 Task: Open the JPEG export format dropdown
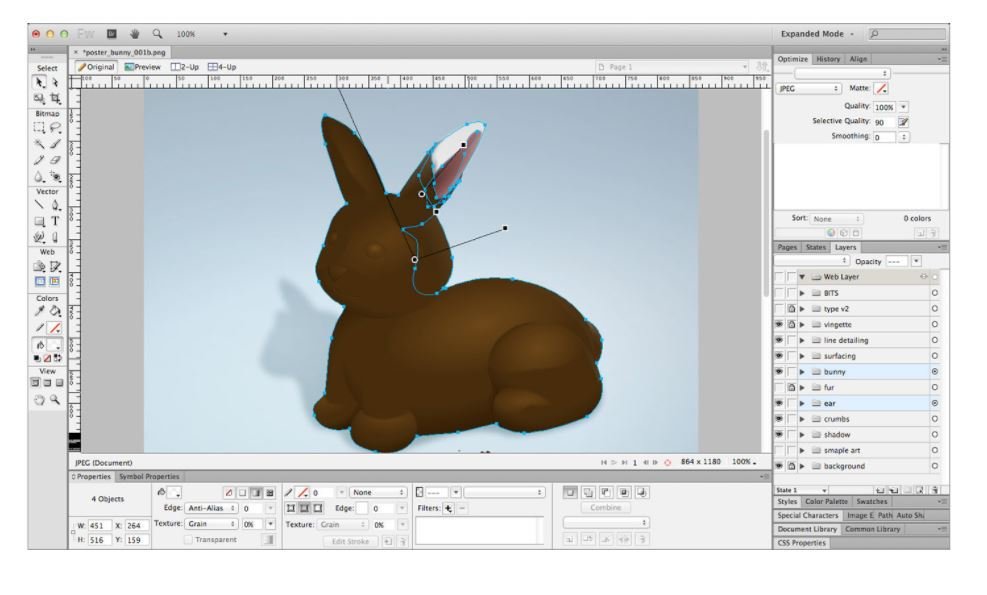click(x=809, y=89)
